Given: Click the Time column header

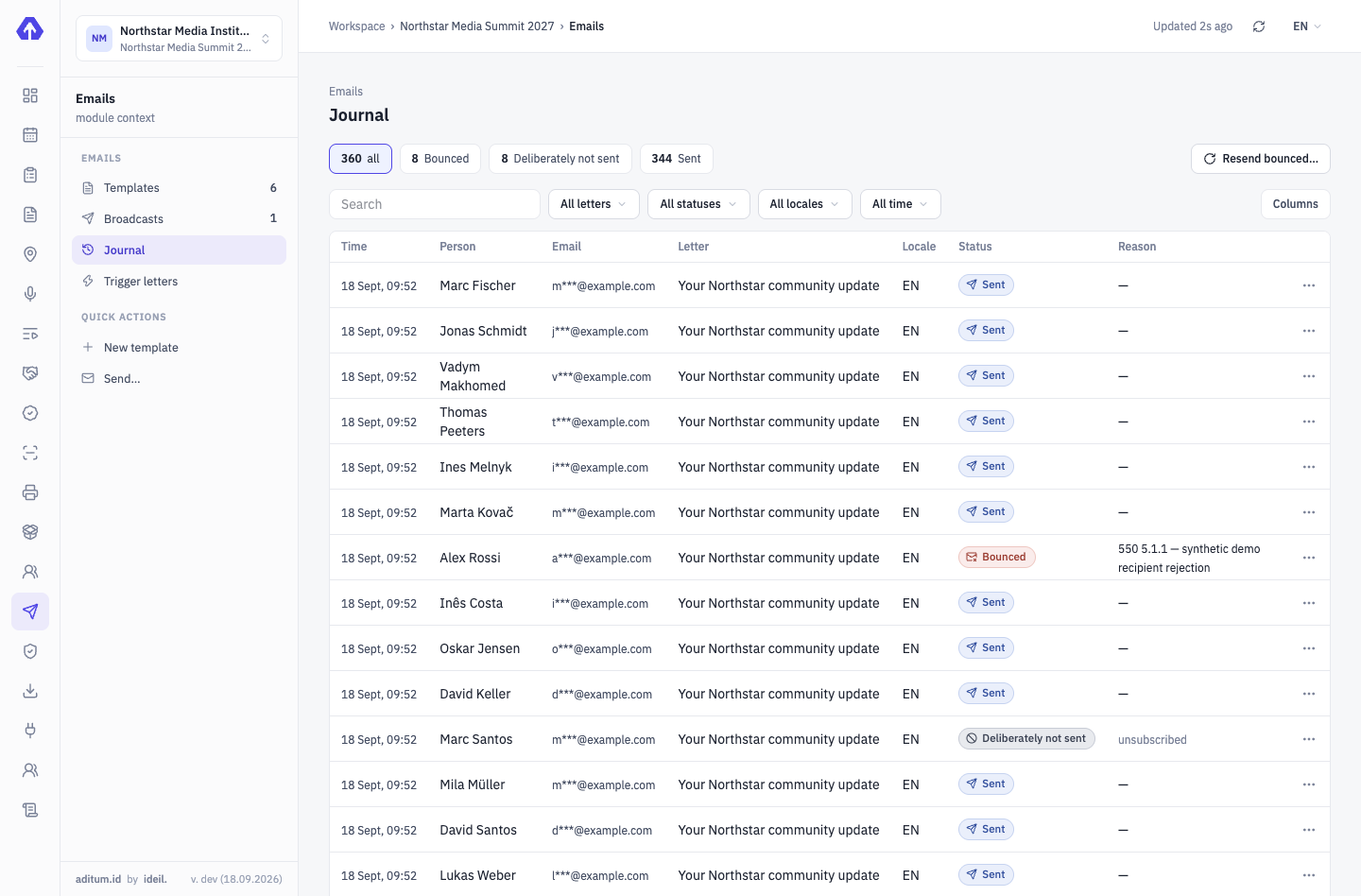Looking at the screenshot, I should coord(353,247).
